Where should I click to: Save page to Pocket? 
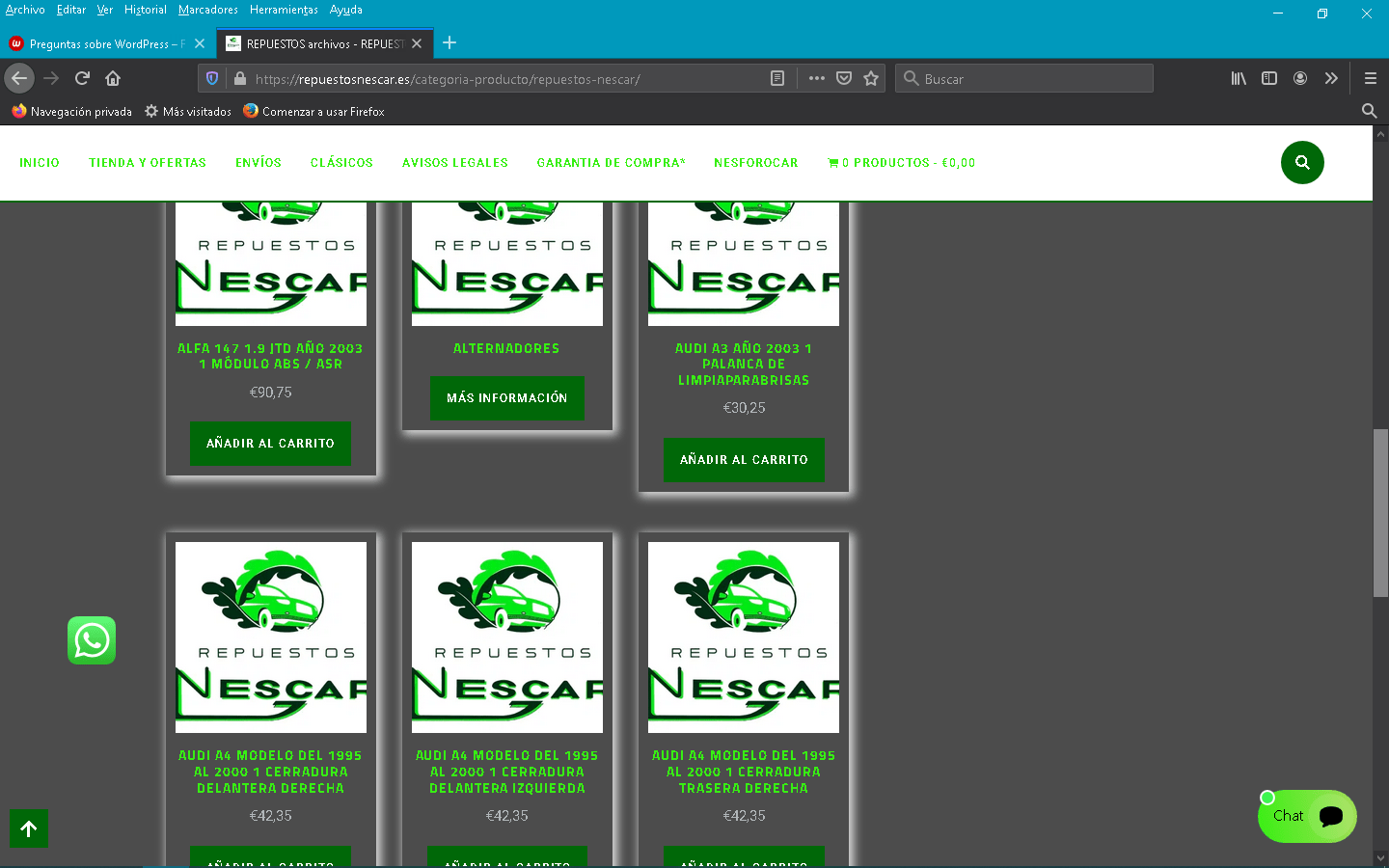coord(844,79)
